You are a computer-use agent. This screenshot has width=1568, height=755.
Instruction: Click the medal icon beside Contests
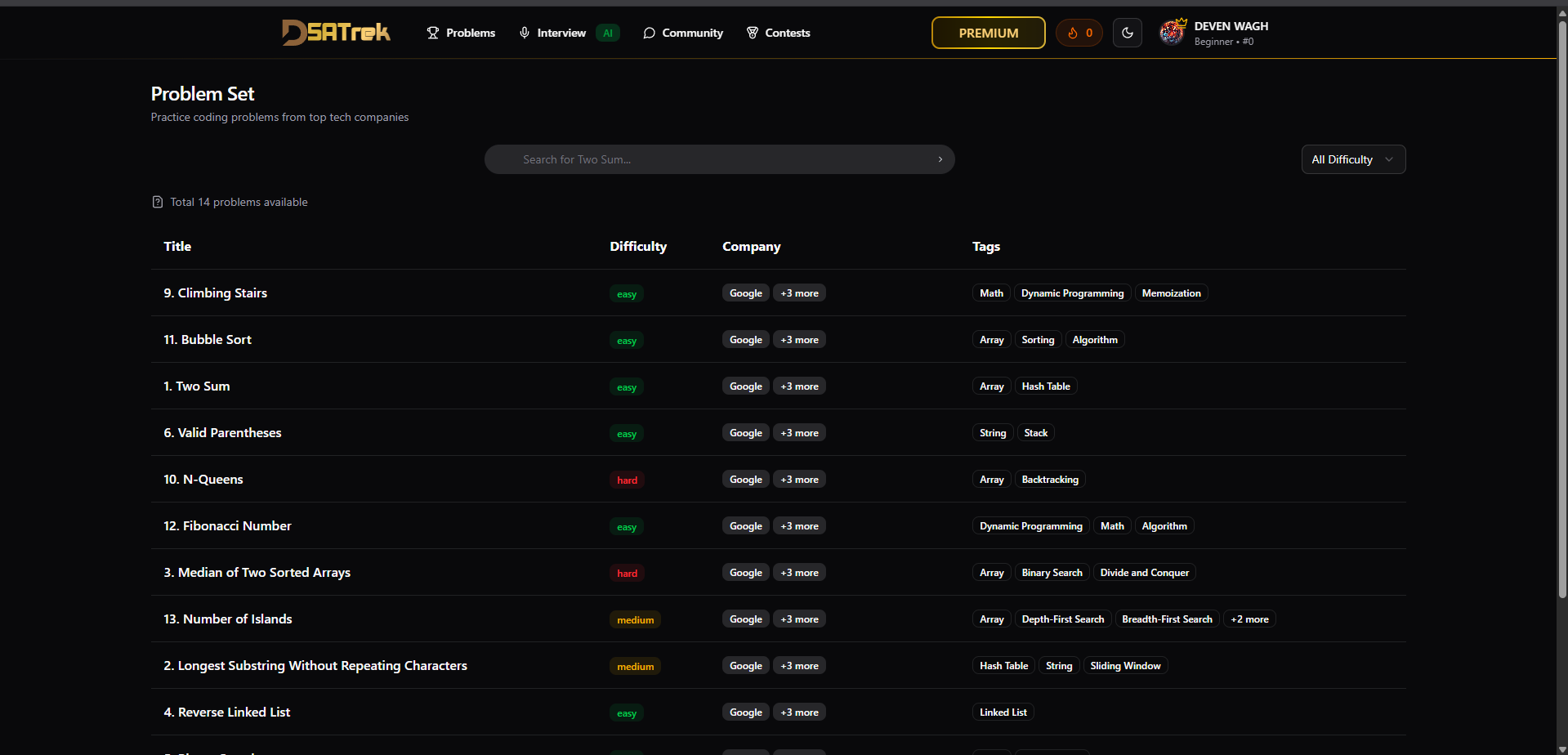pos(753,33)
